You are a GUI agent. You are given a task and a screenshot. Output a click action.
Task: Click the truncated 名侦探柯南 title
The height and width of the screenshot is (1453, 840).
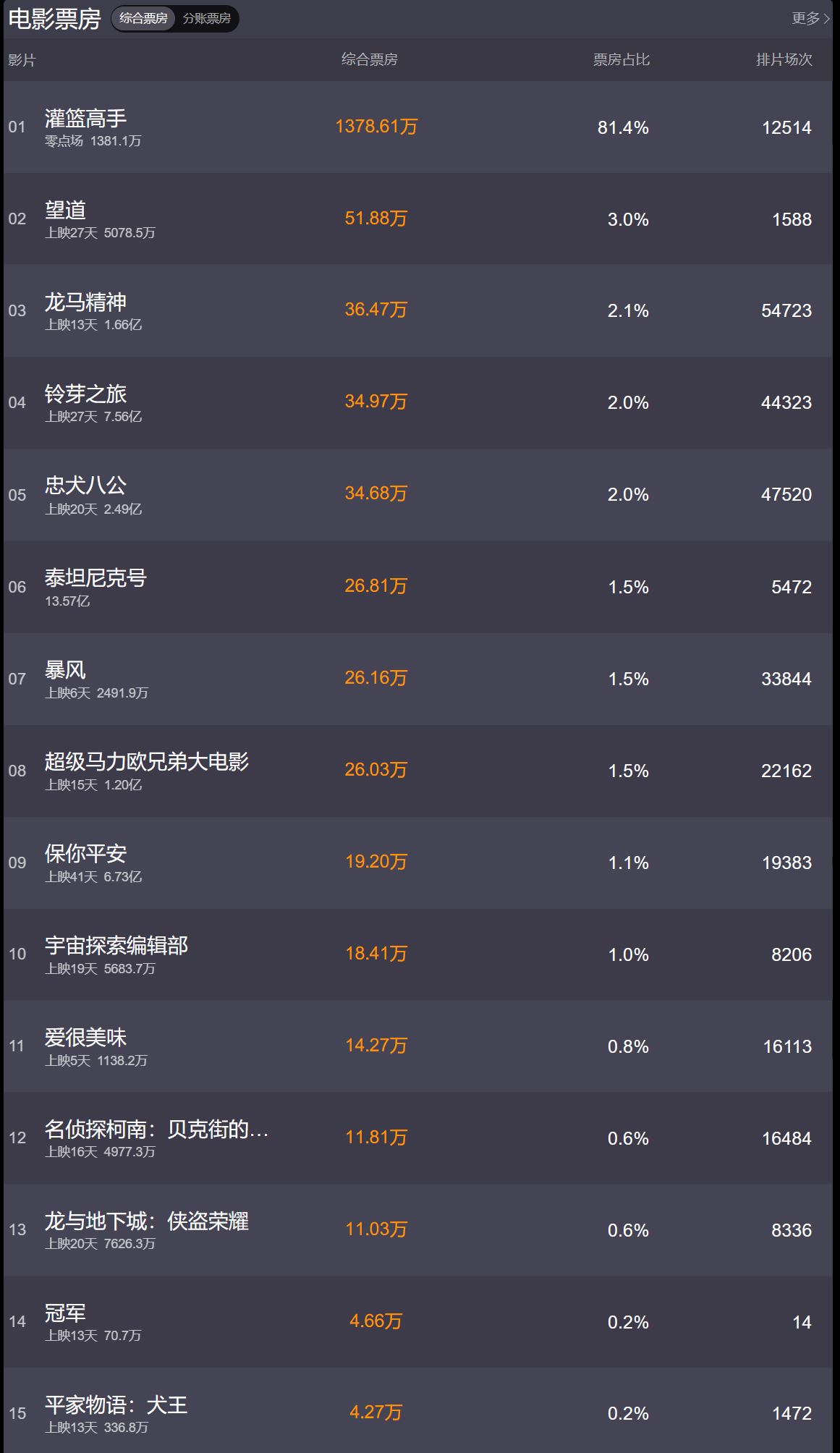point(157,1129)
